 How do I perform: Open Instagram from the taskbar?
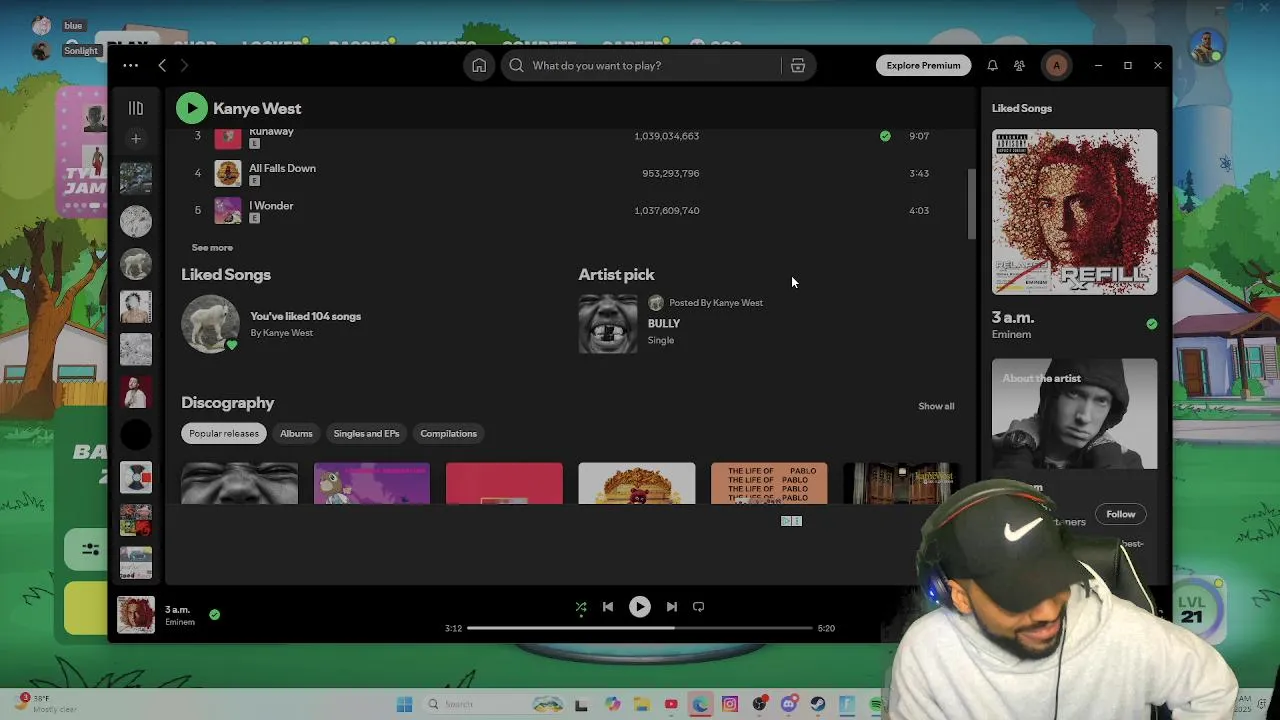[730, 704]
